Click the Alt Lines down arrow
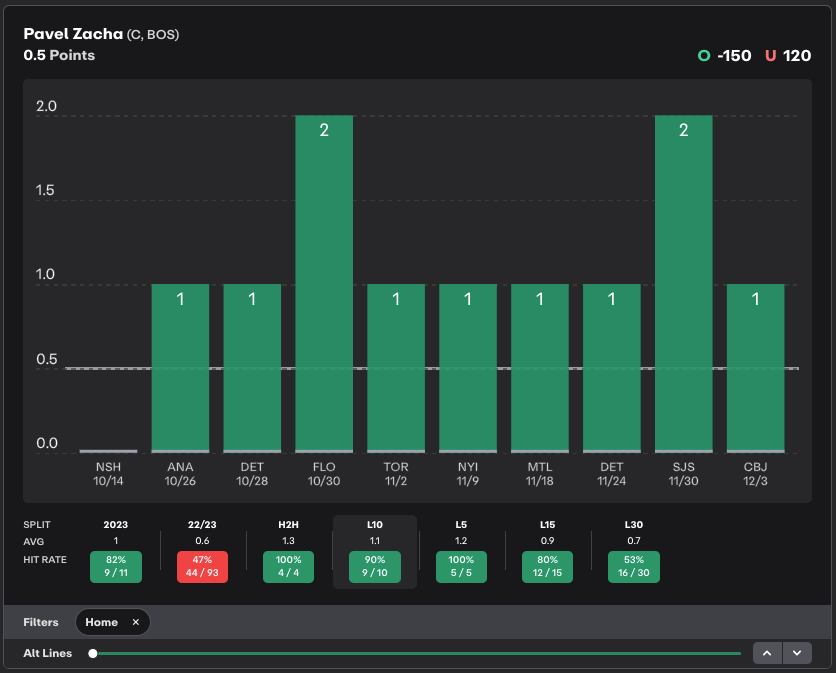 796,653
